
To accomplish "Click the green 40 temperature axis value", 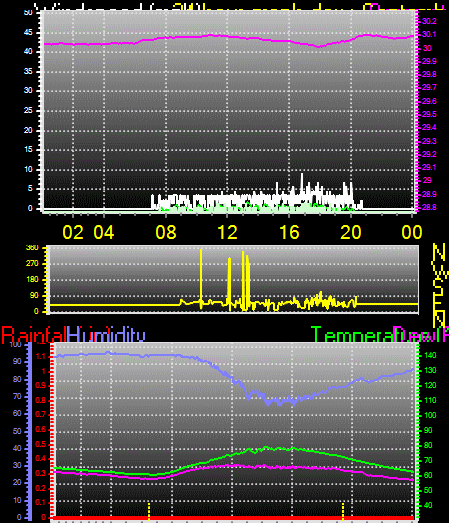I will (x=428, y=506).
